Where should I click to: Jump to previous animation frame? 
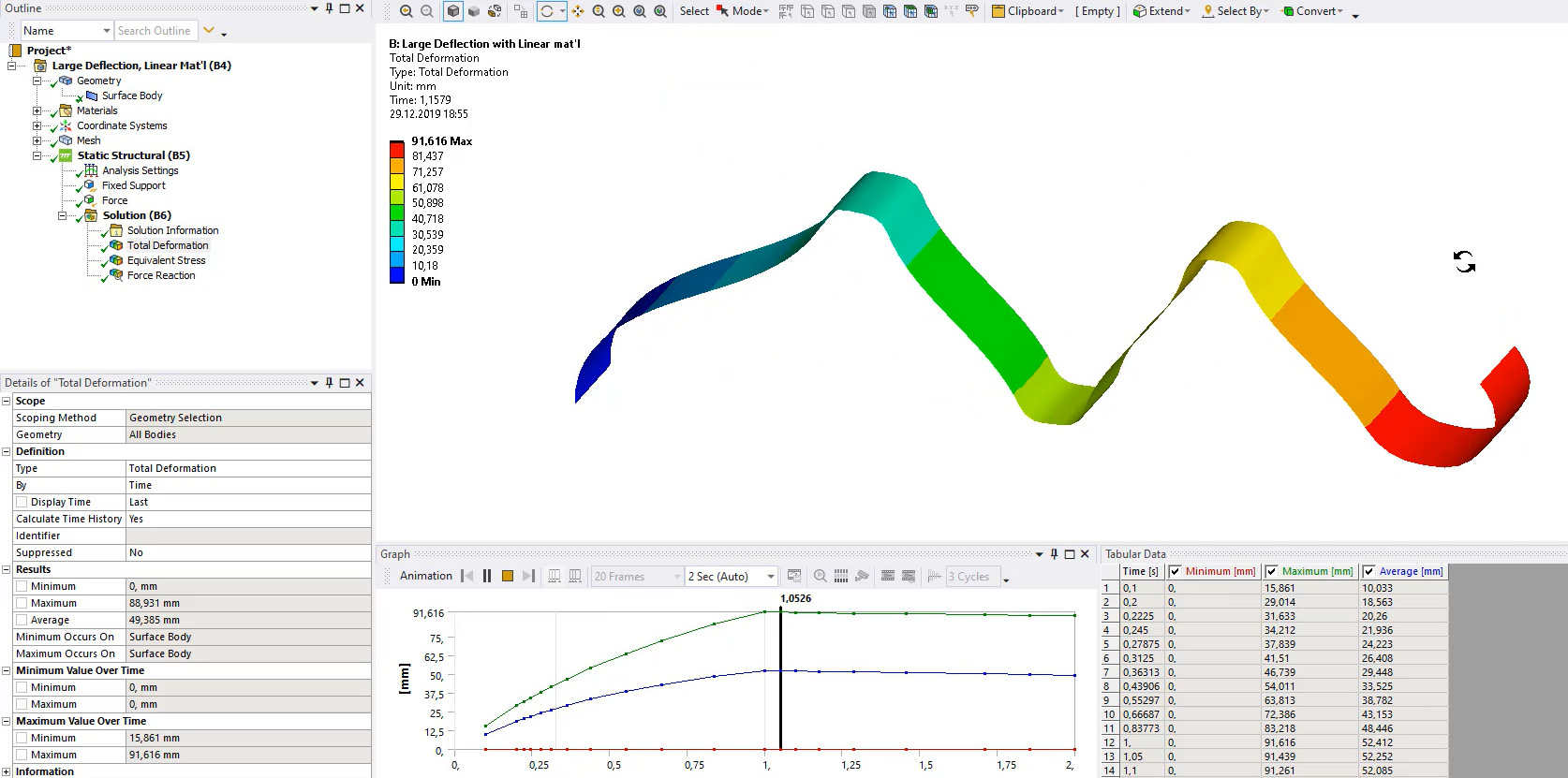click(466, 576)
